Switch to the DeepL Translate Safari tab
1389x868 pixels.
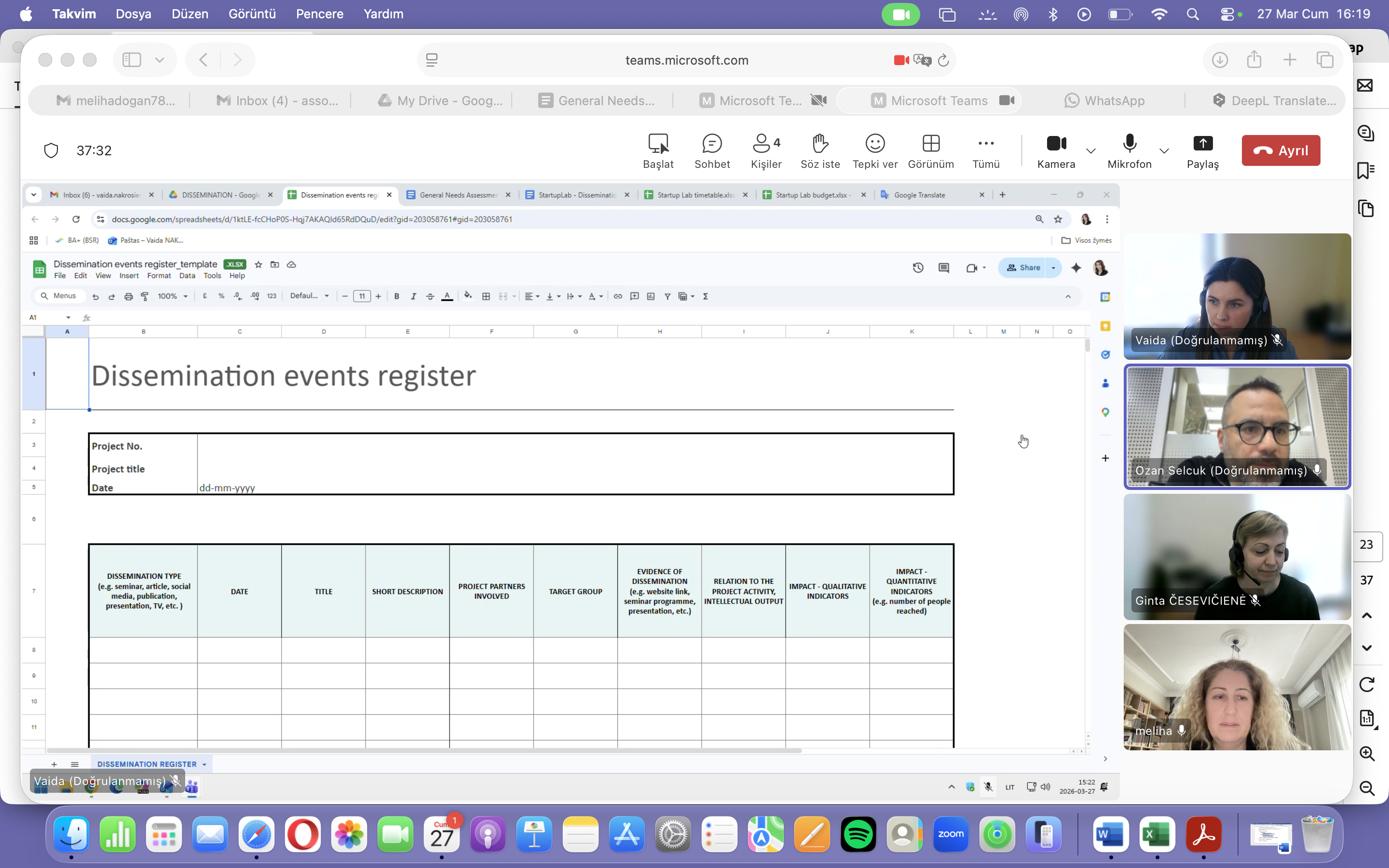click(x=1274, y=100)
